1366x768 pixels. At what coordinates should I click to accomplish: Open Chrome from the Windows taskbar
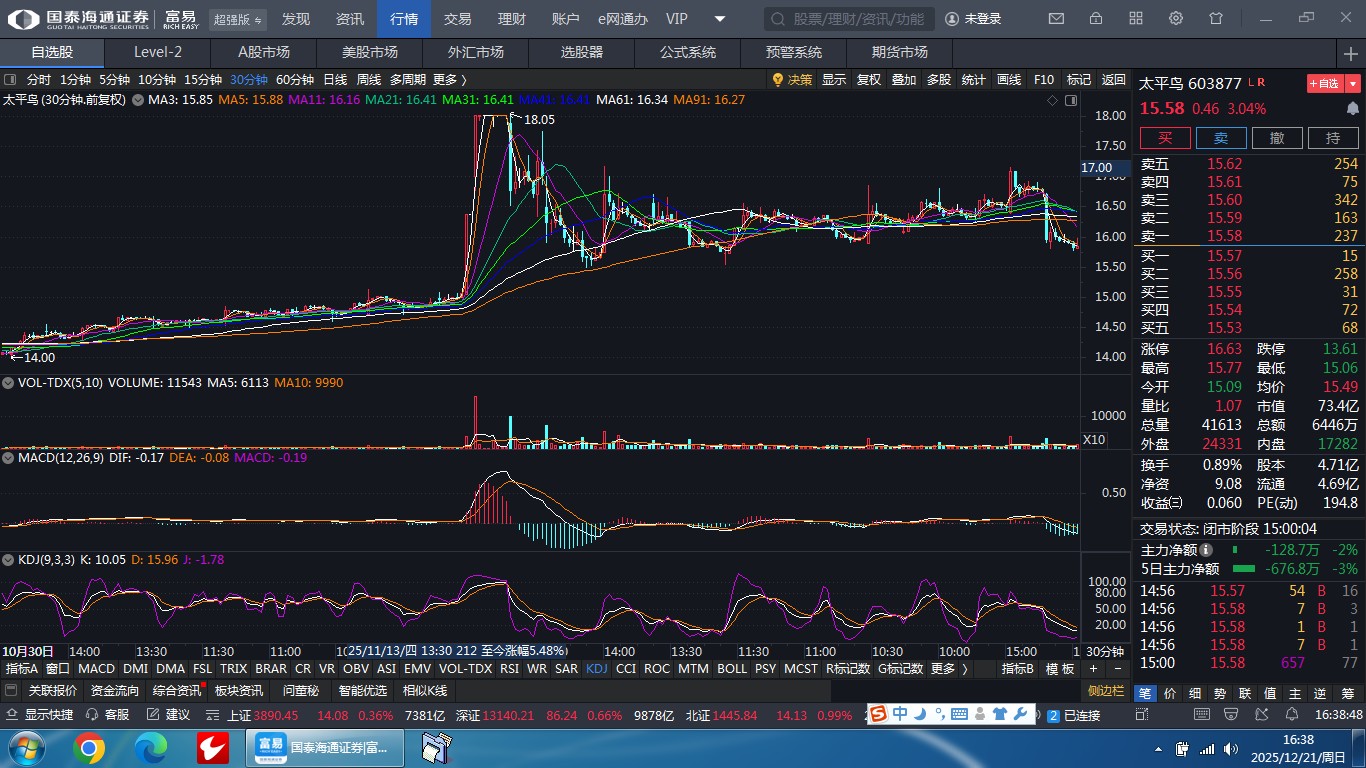click(x=88, y=747)
